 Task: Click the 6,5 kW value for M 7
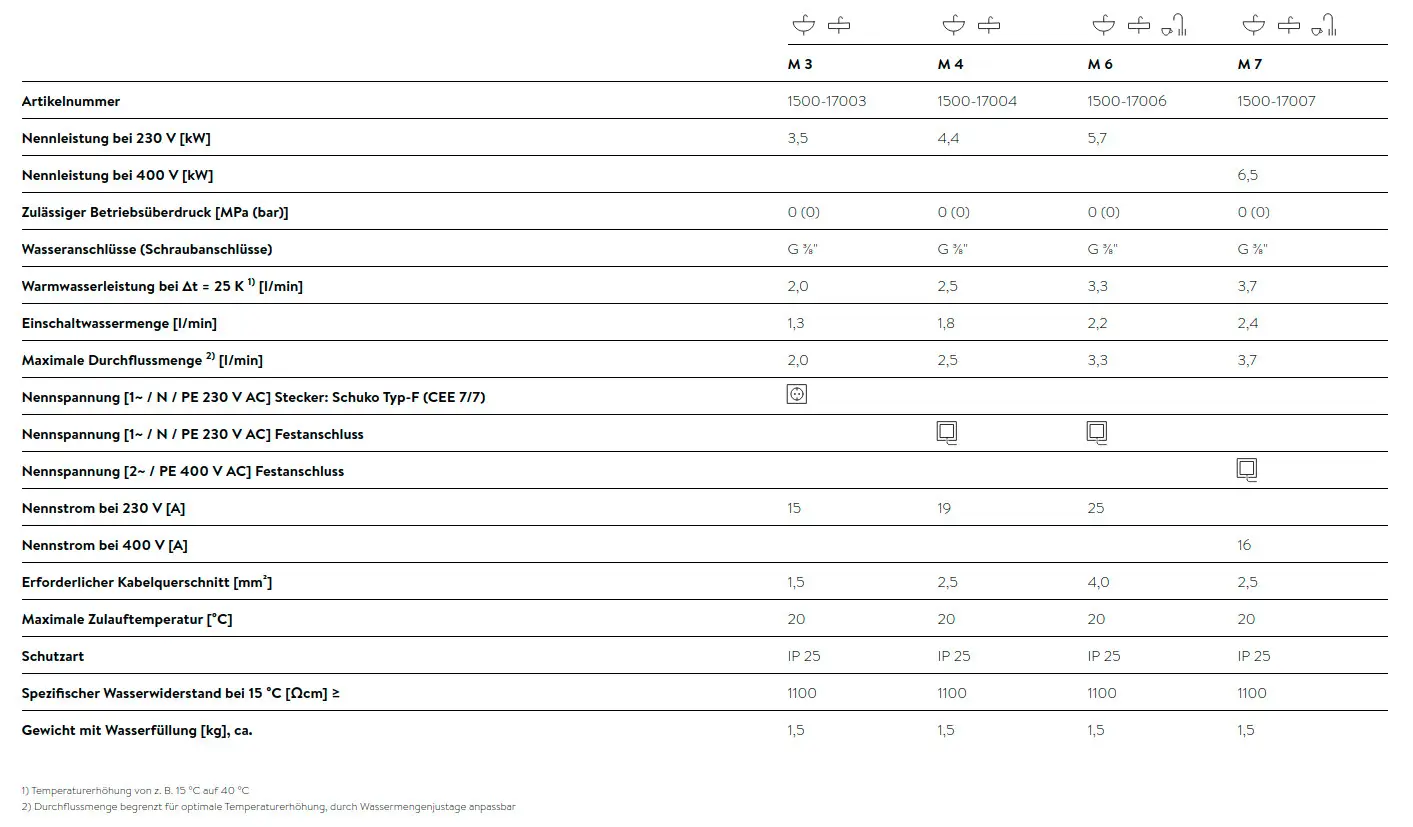[1248, 175]
